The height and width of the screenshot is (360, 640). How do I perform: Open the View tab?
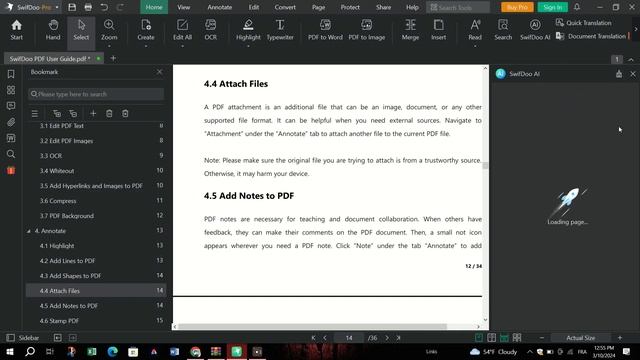184,7
